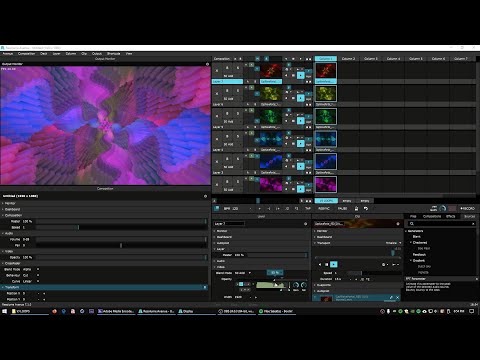
Task: Trigger the magenta clip in Column 1
Action: 326,184
